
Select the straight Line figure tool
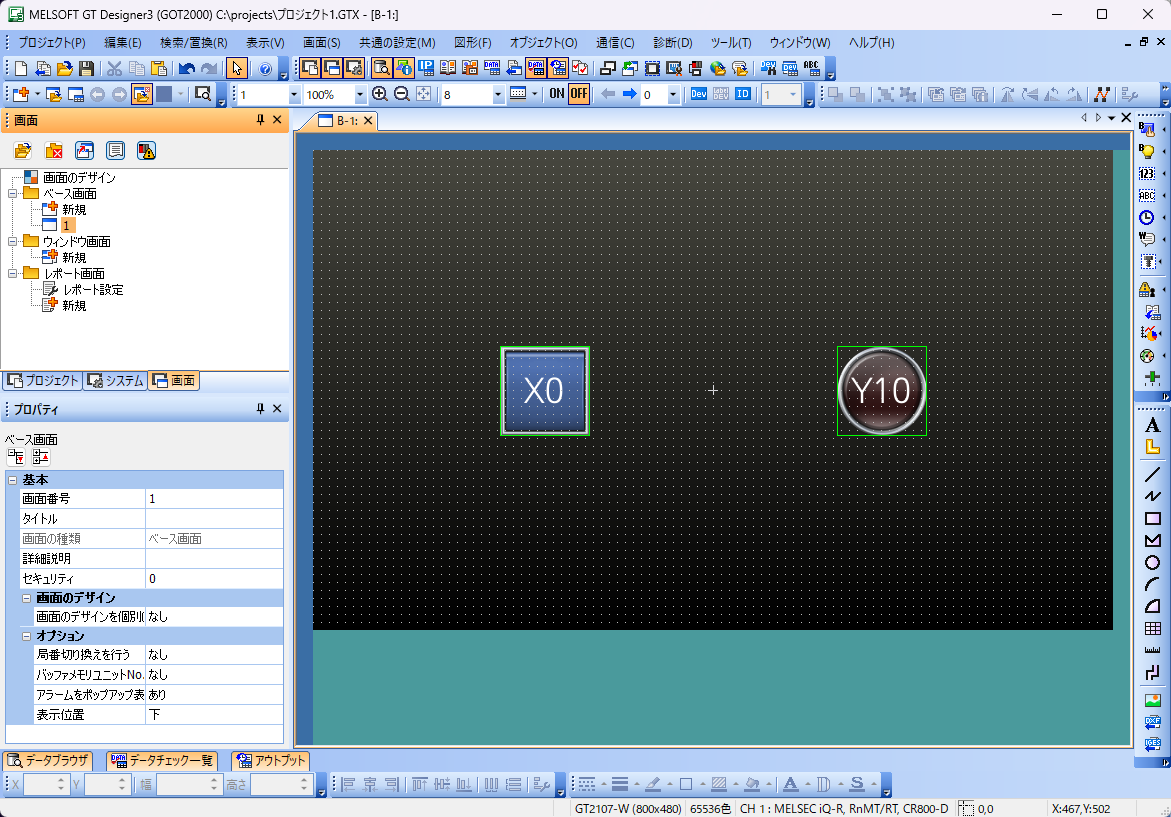click(1151, 474)
